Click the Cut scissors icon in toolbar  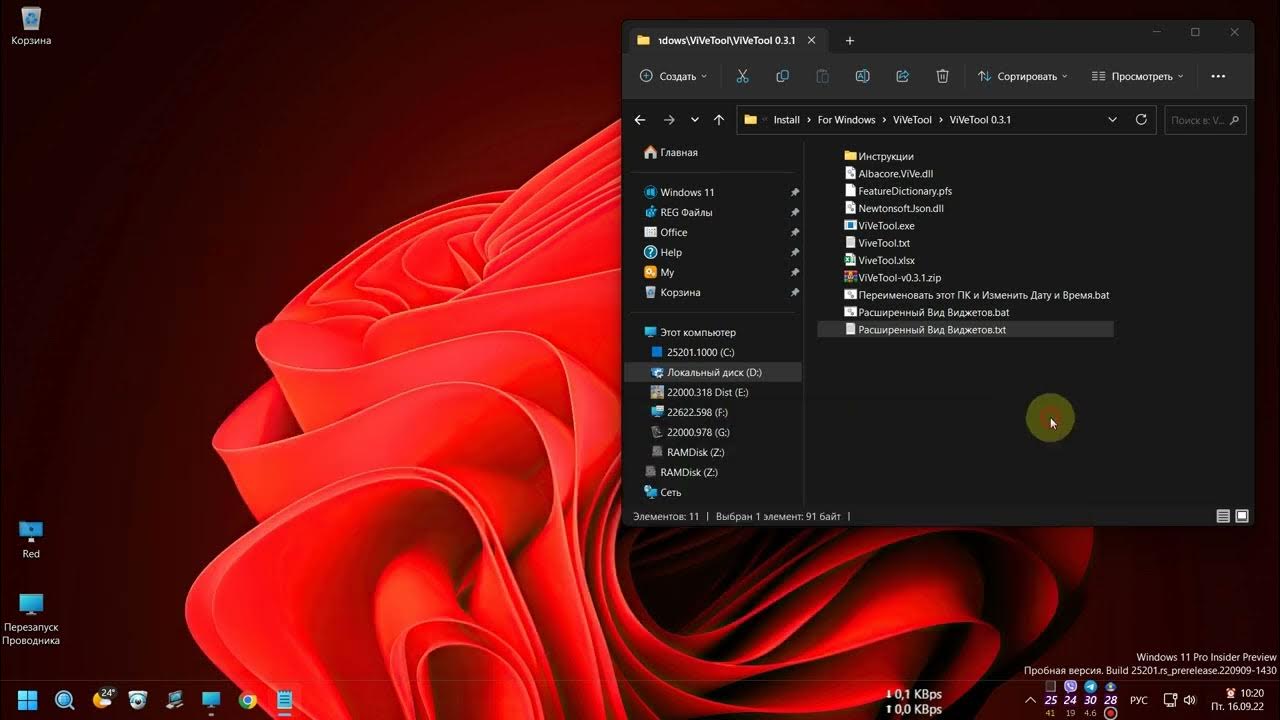pyautogui.click(x=742, y=76)
